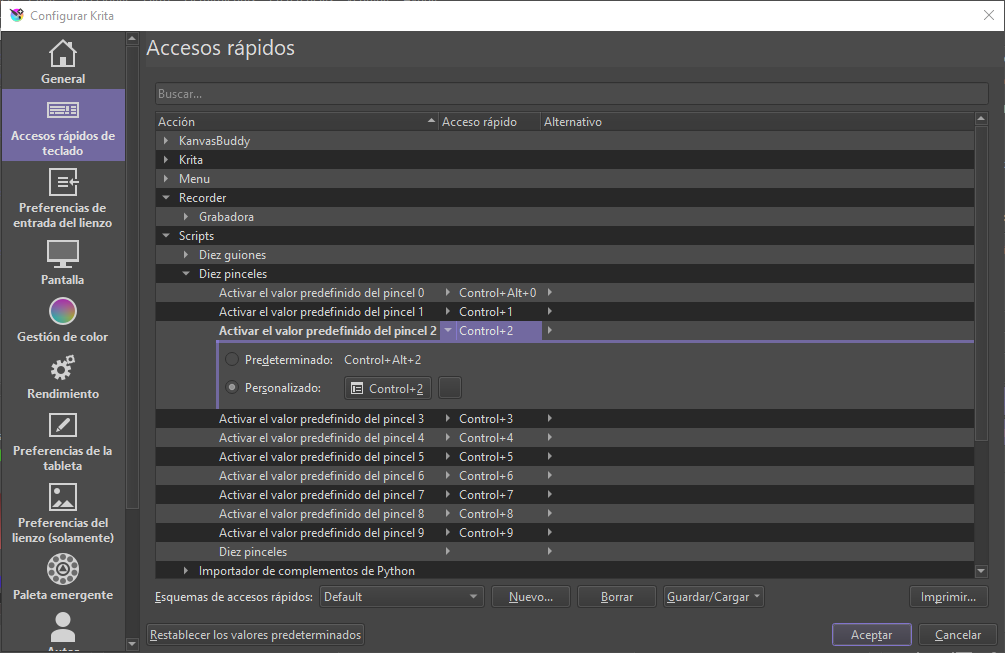Viewport: 1005px width, 653px height.
Task: Open the shortcut scheme Default dropdown
Action: pyautogui.click(x=401, y=597)
